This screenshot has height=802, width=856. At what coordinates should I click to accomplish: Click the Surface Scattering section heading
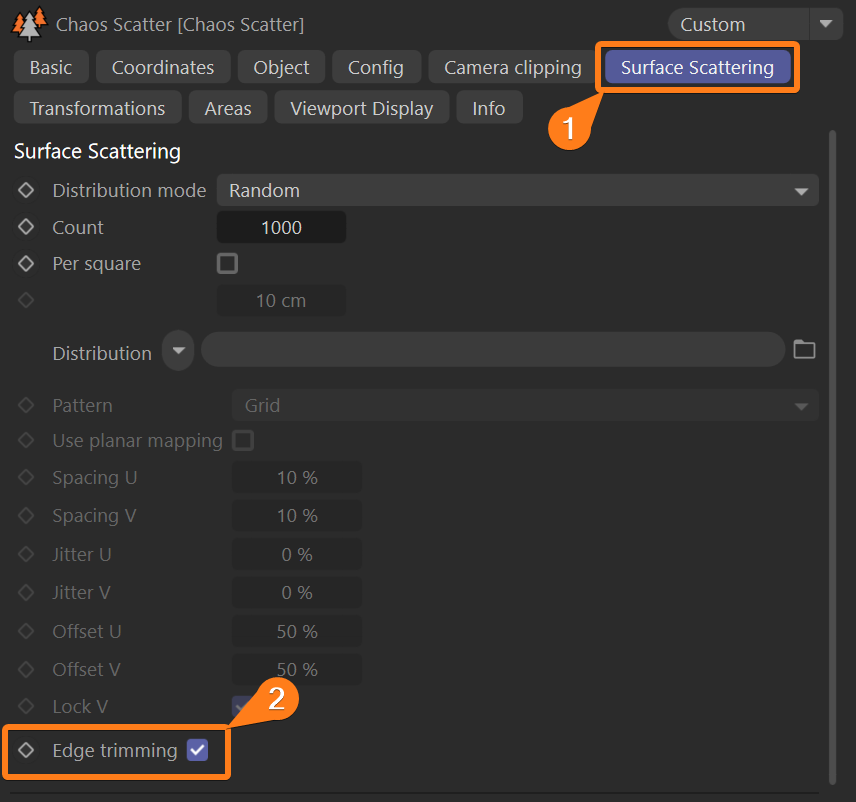(97, 151)
